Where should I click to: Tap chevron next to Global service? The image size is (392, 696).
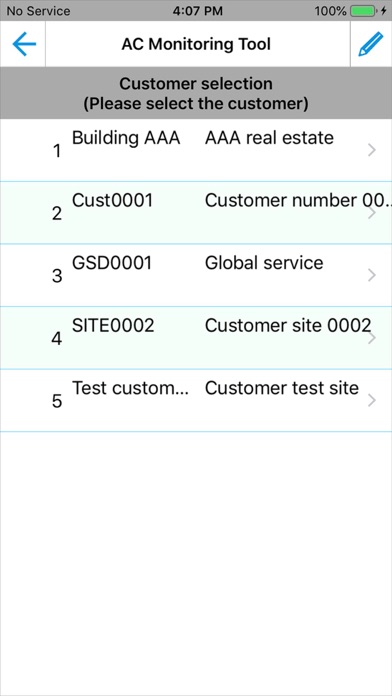tap(372, 276)
